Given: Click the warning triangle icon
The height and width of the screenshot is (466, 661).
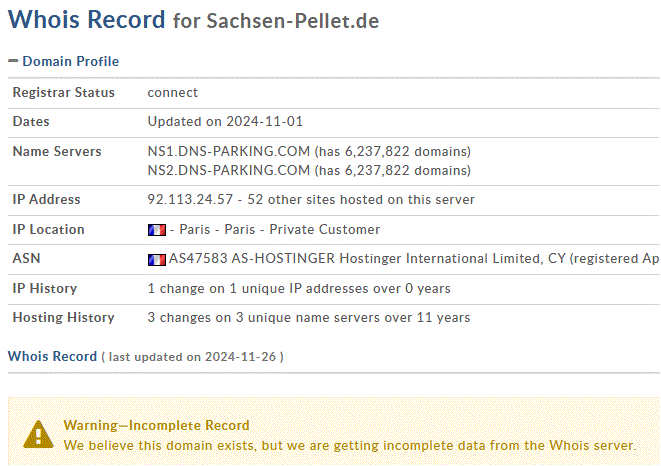Looking at the screenshot, I should (38, 434).
